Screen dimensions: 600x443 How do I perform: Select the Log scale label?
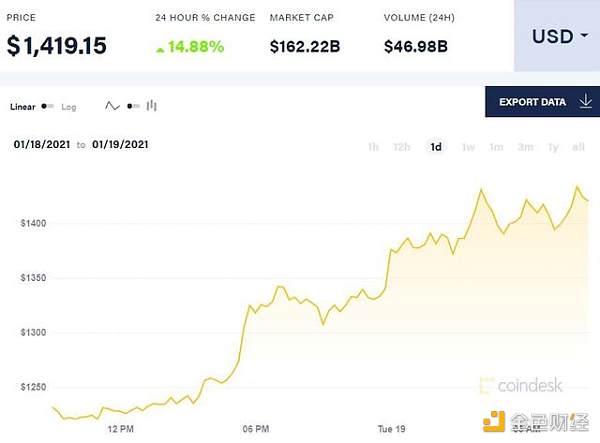coord(69,107)
